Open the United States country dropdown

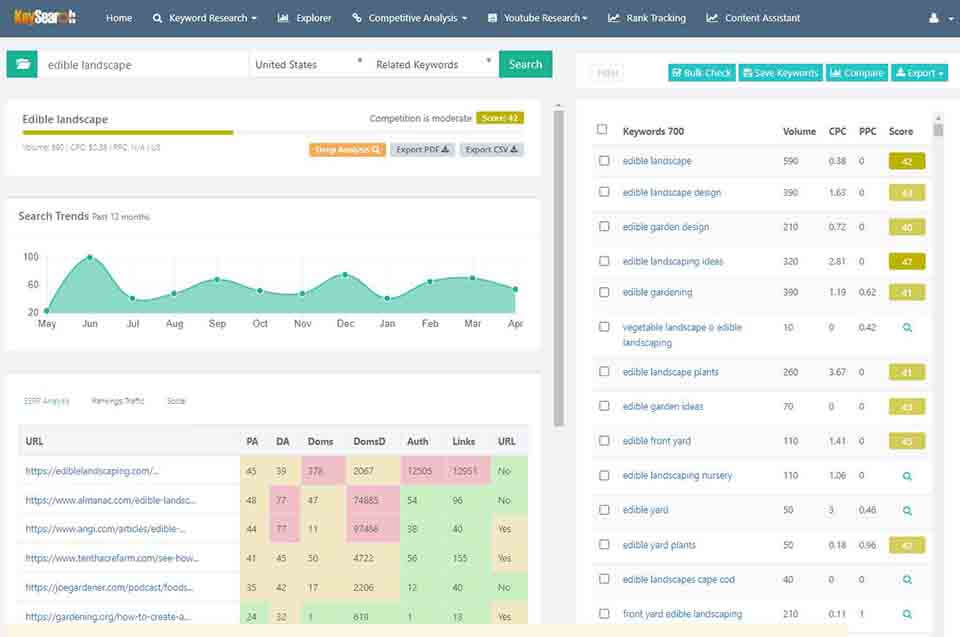coord(308,64)
